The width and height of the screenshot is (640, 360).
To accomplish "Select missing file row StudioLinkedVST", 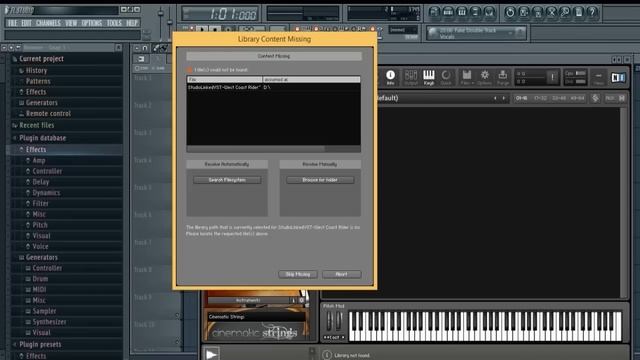I will tap(273, 87).
